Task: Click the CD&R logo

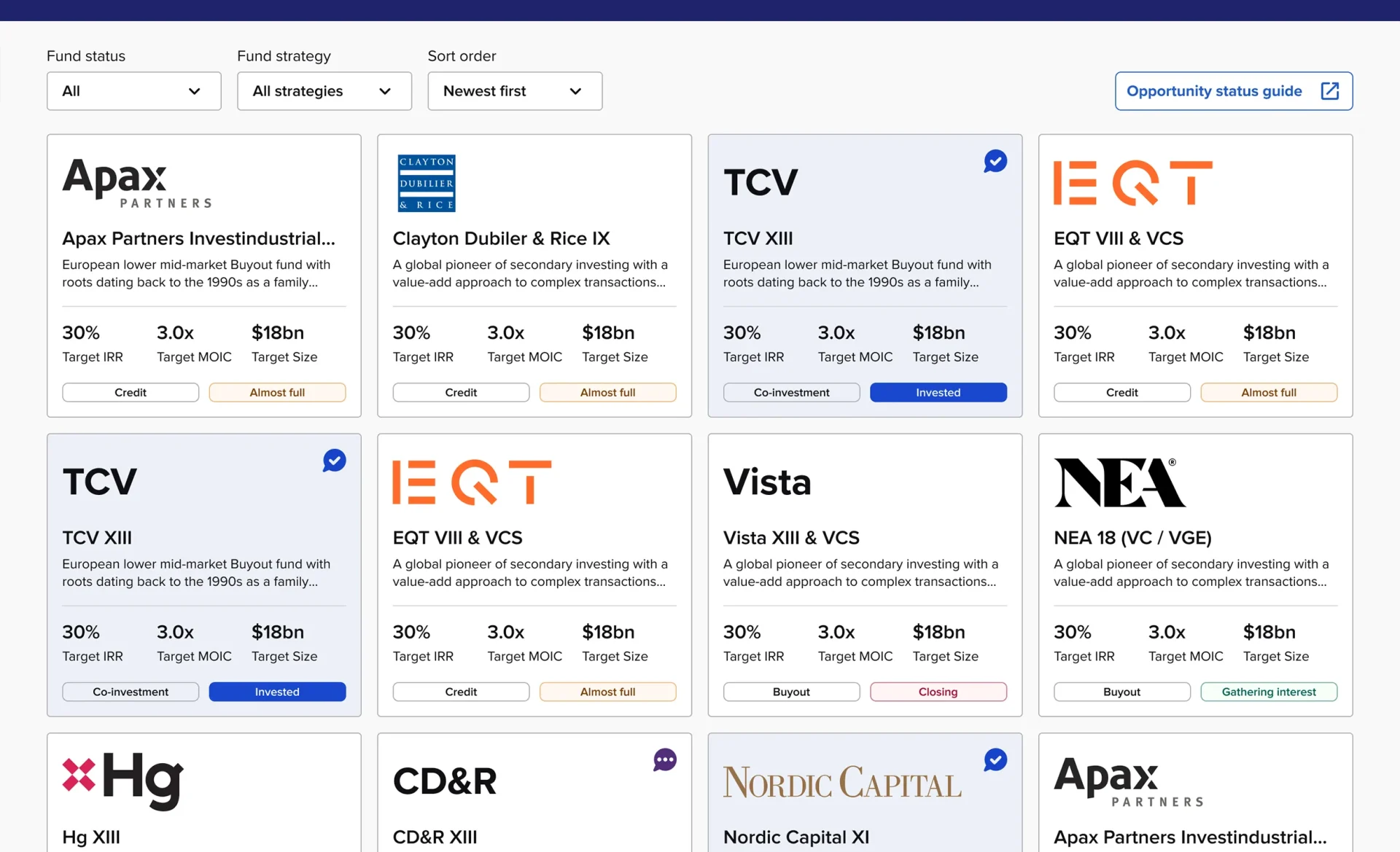Action: coord(445,781)
